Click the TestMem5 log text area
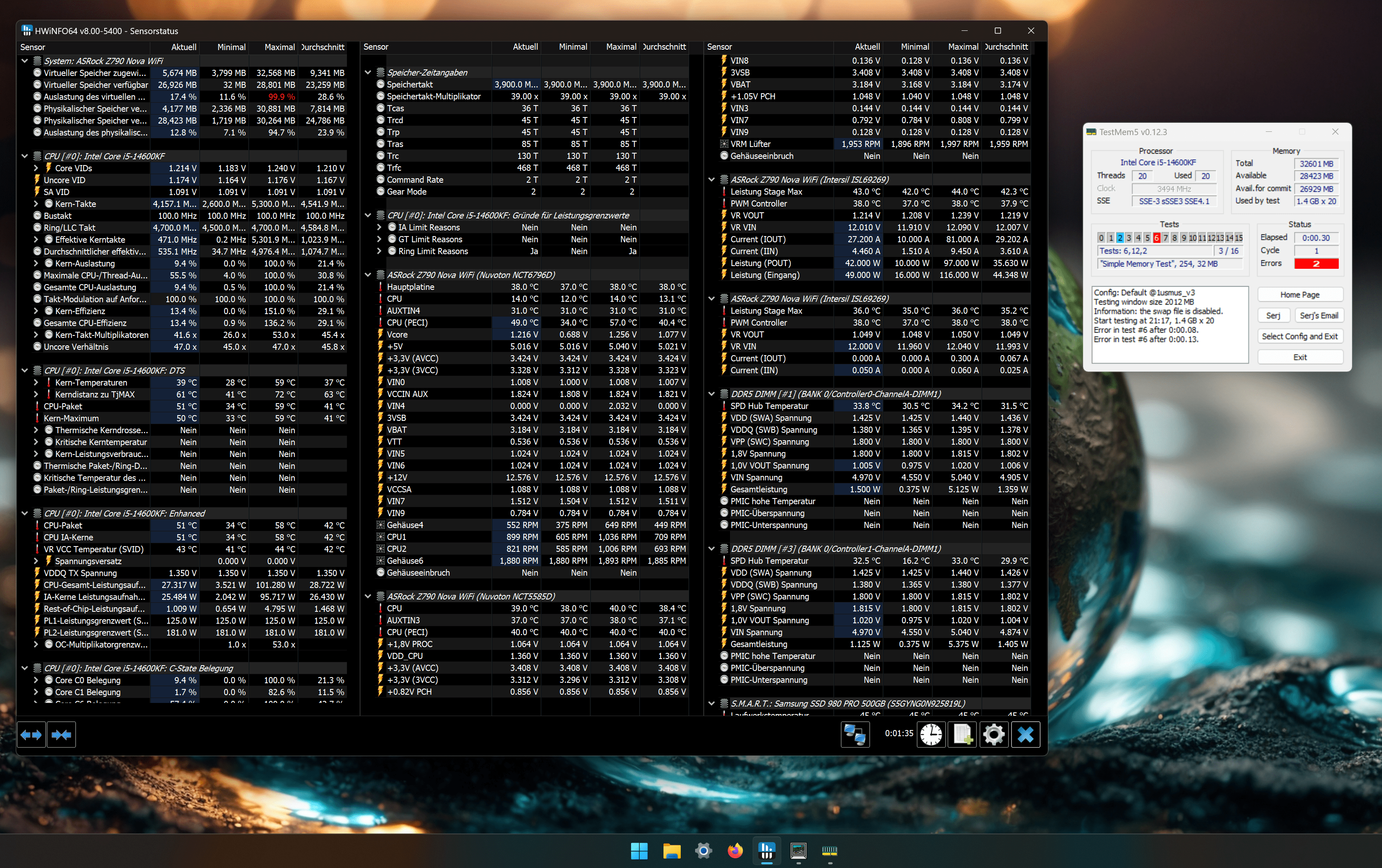Viewport: 1382px width, 868px height. 1170,324
